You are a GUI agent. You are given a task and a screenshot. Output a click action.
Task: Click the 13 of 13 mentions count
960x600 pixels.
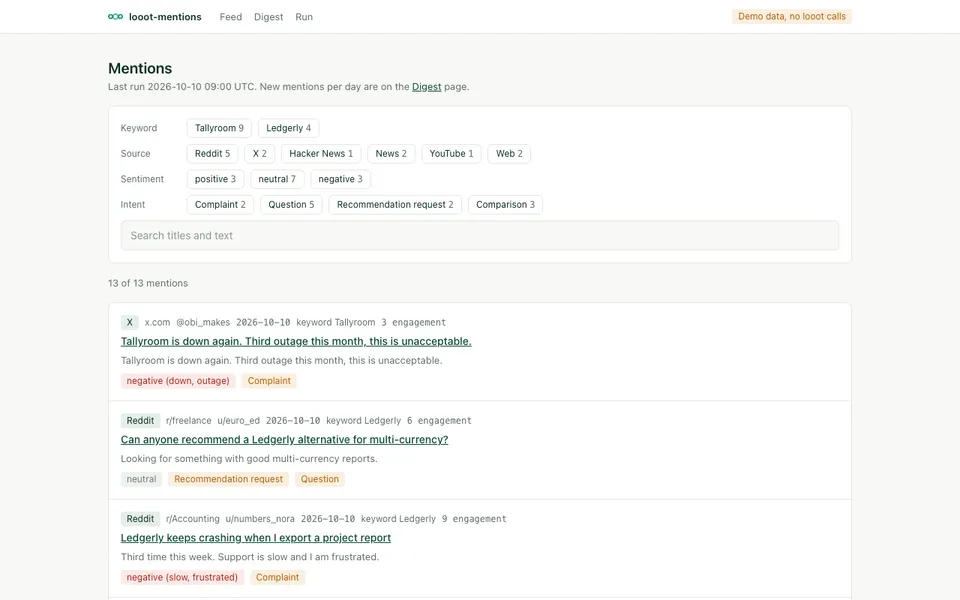[148, 283]
